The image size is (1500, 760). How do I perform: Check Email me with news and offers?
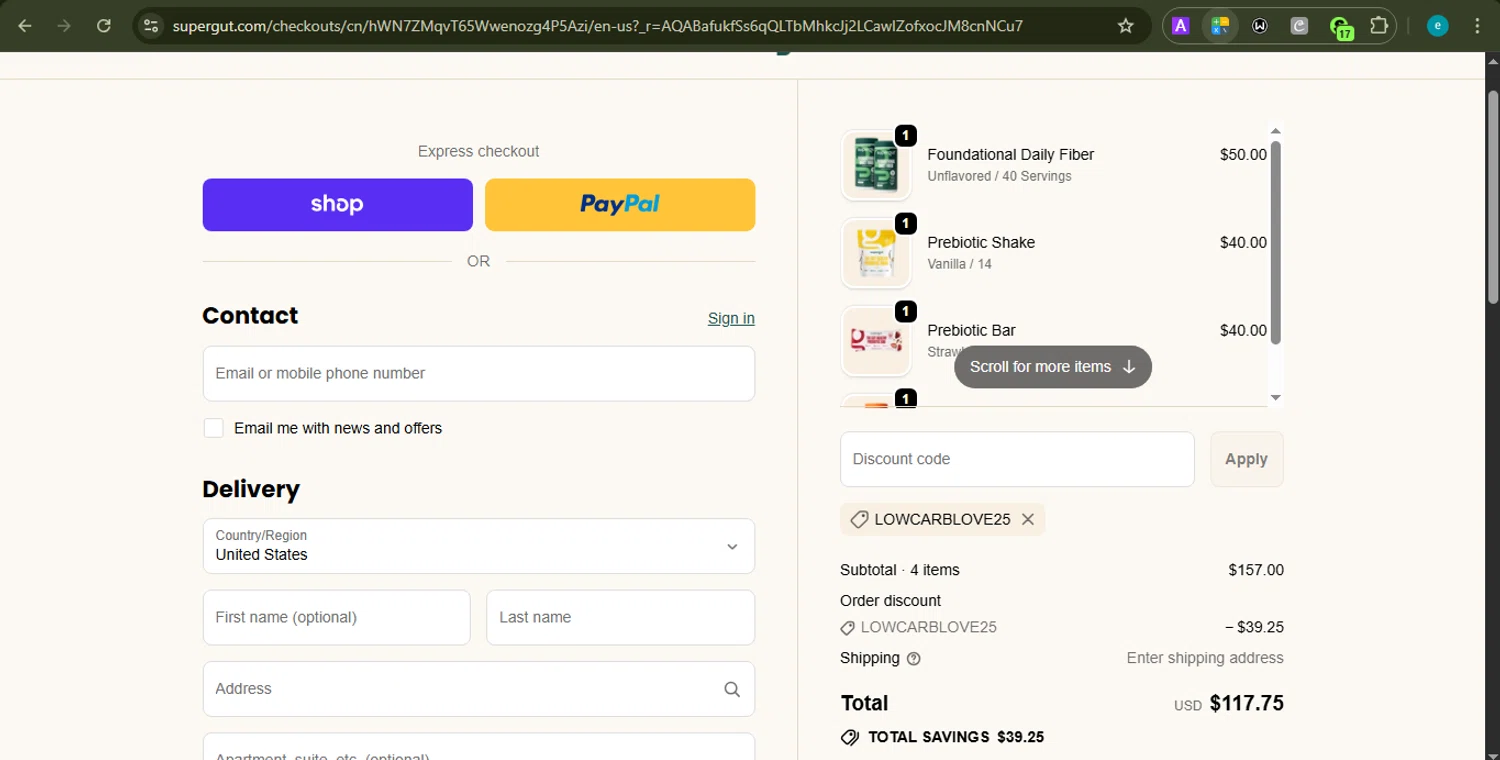(213, 428)
